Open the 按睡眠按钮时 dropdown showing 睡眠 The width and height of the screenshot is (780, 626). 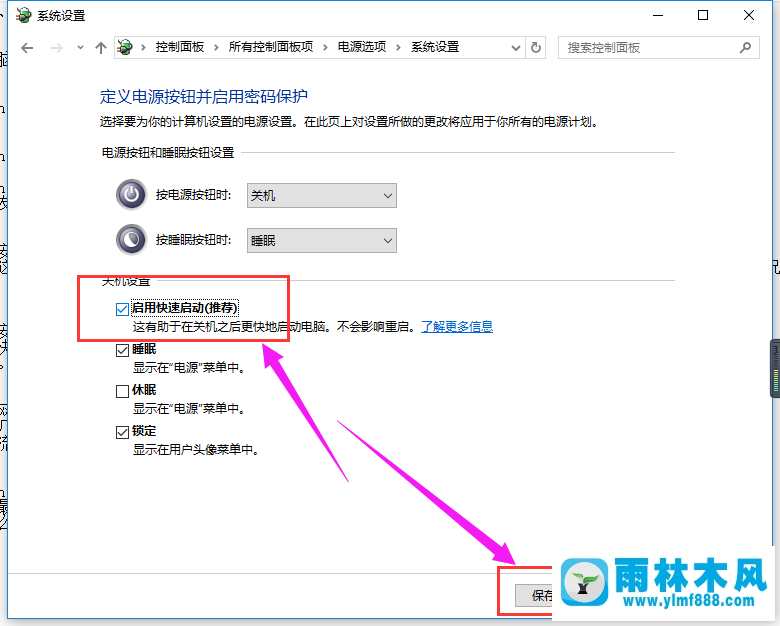(x=322, y=241)
